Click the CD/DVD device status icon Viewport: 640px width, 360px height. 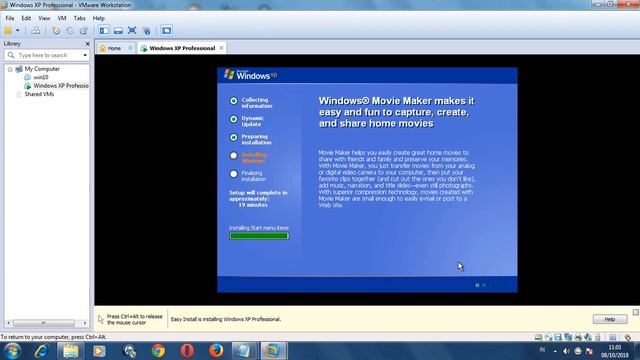click(x=548, y=338)
